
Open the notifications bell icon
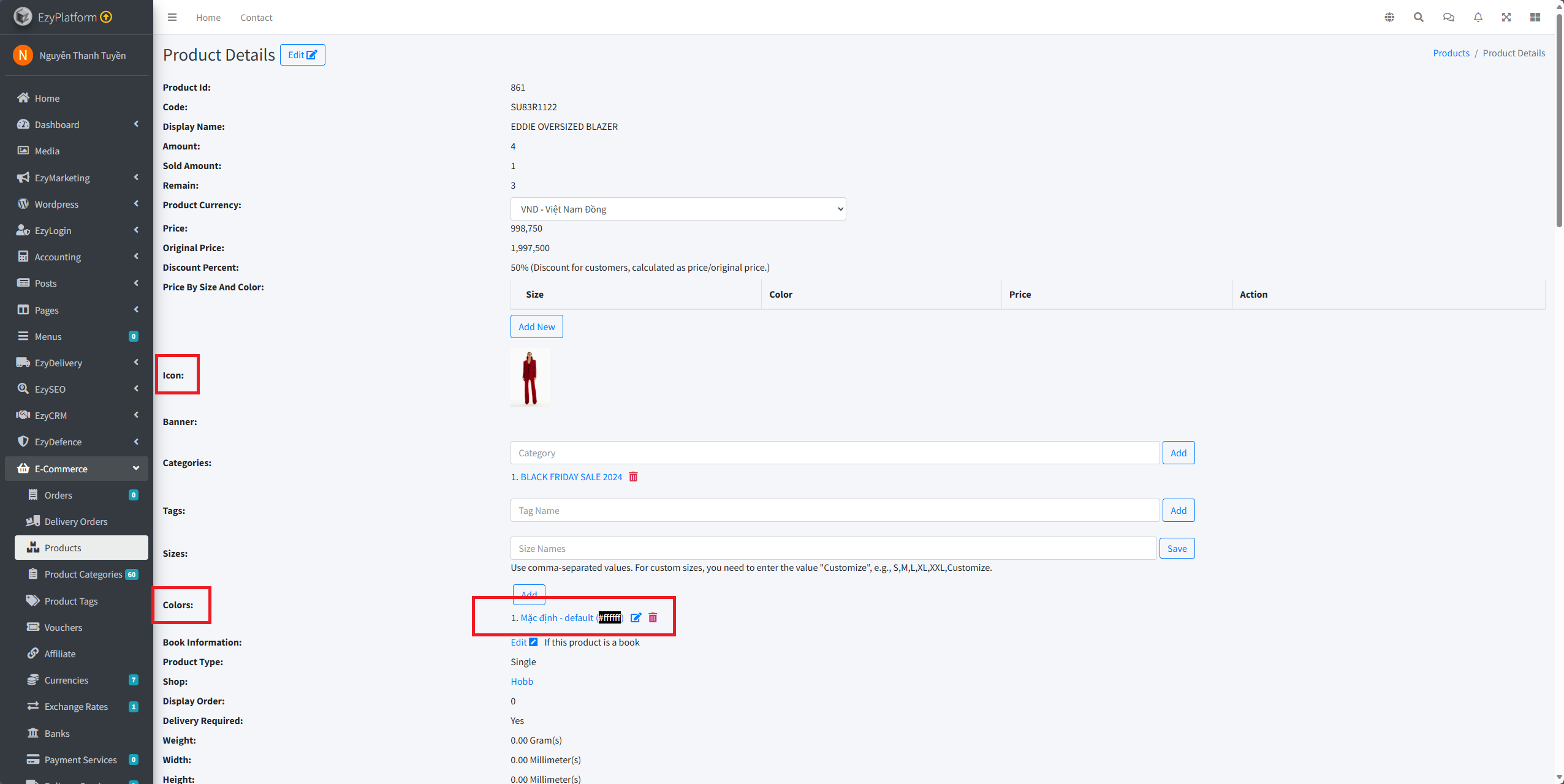pyautogui.click(x=1478, y=17)
